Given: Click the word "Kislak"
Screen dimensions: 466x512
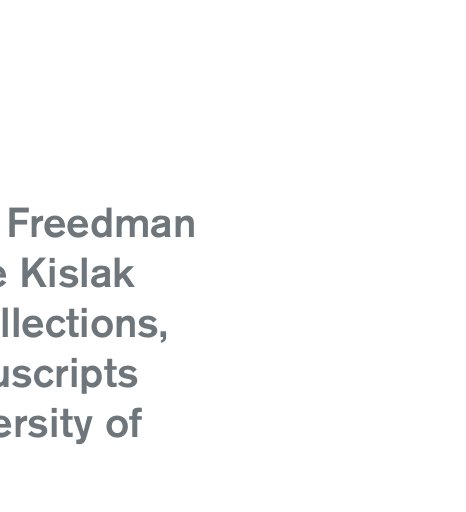Looking at the screenshot, I should (x=78, y=273).
